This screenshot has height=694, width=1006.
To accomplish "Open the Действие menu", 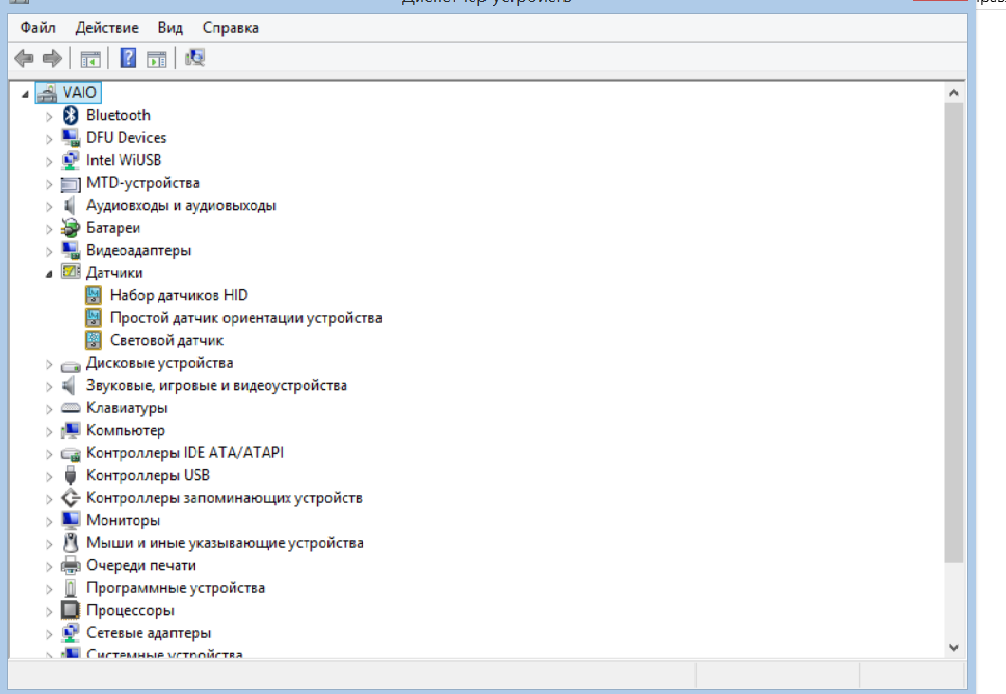I will coord(107,28).
